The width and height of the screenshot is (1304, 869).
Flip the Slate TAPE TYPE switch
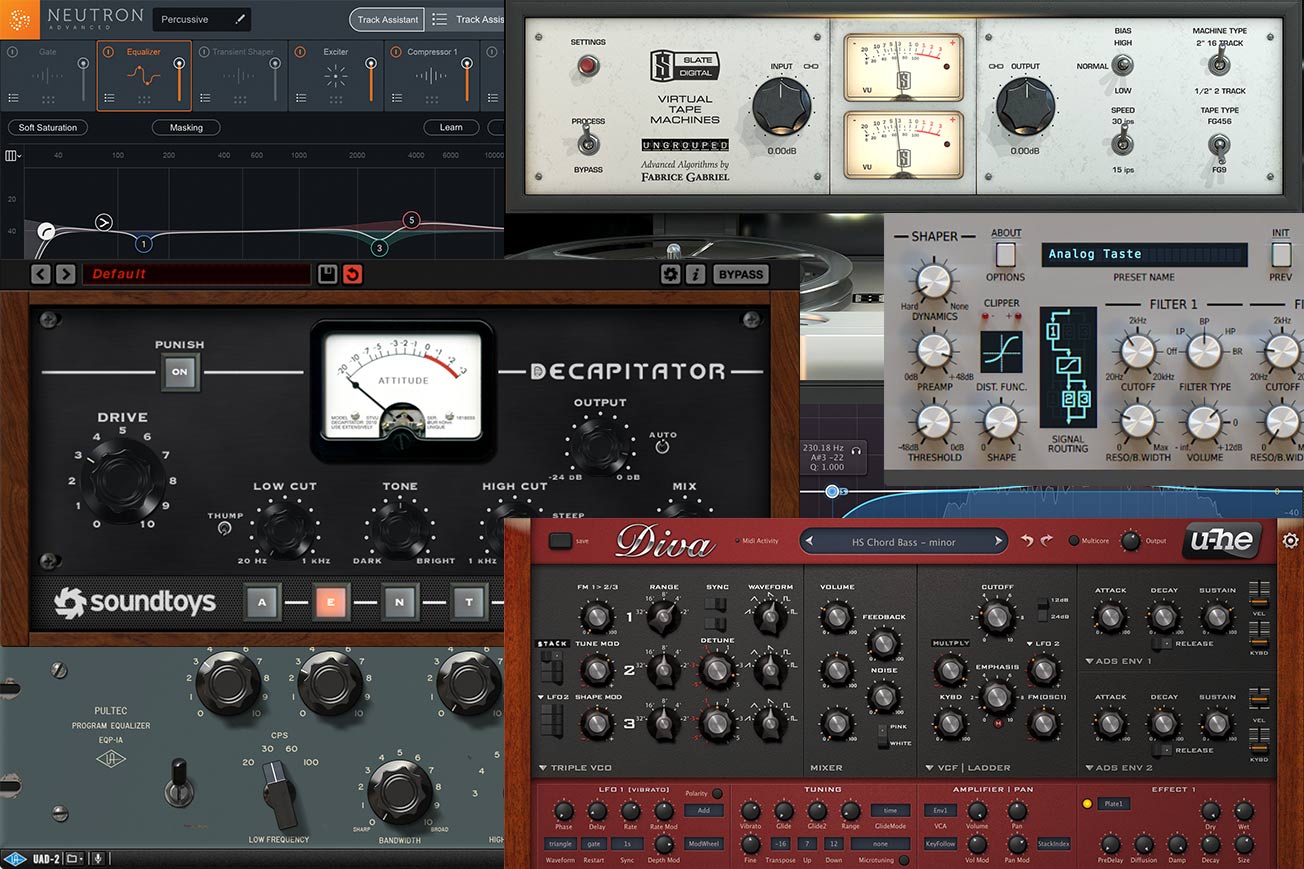pos(1219,148)
